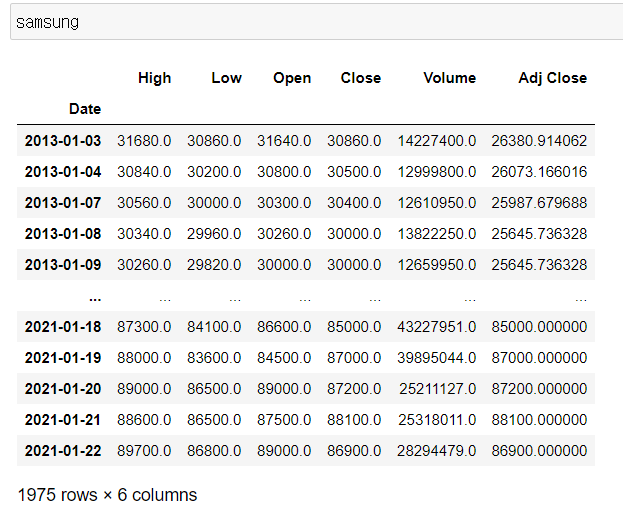Click Volume value 25318011.0
Viewport: 623px width, 513px height.
pos(437,420)
